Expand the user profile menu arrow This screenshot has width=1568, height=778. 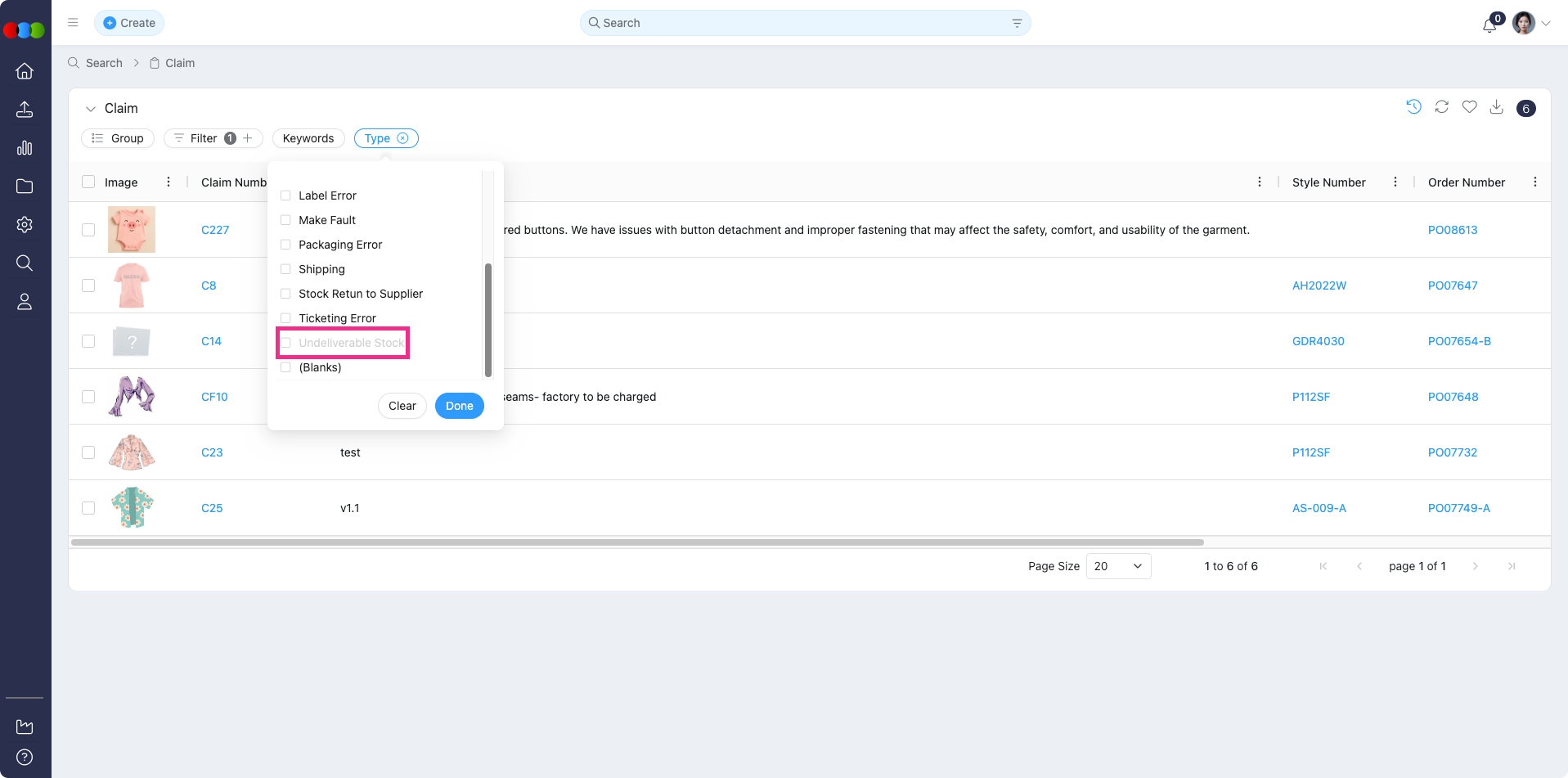coord(1546,24)
